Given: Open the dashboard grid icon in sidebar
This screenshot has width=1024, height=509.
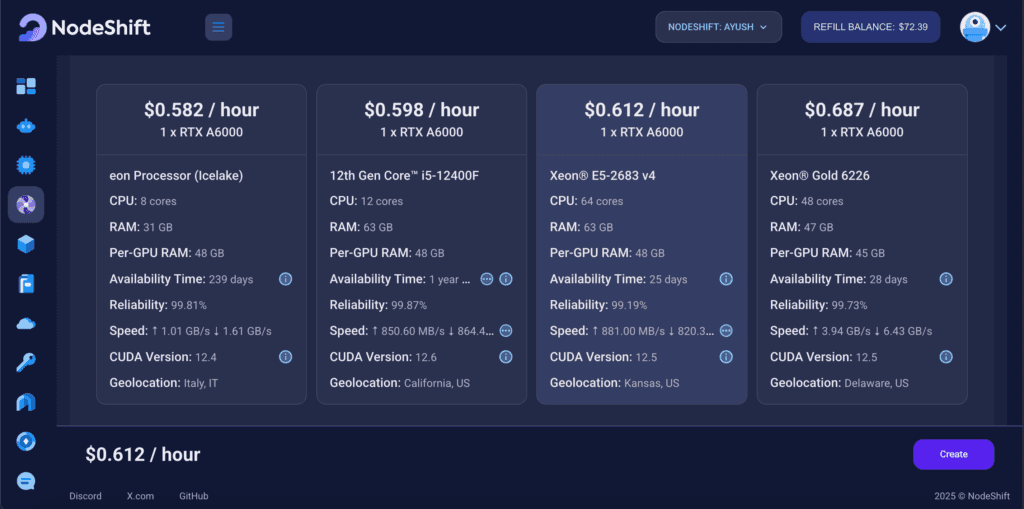Looking at the screenshot, I should (26, 87).
